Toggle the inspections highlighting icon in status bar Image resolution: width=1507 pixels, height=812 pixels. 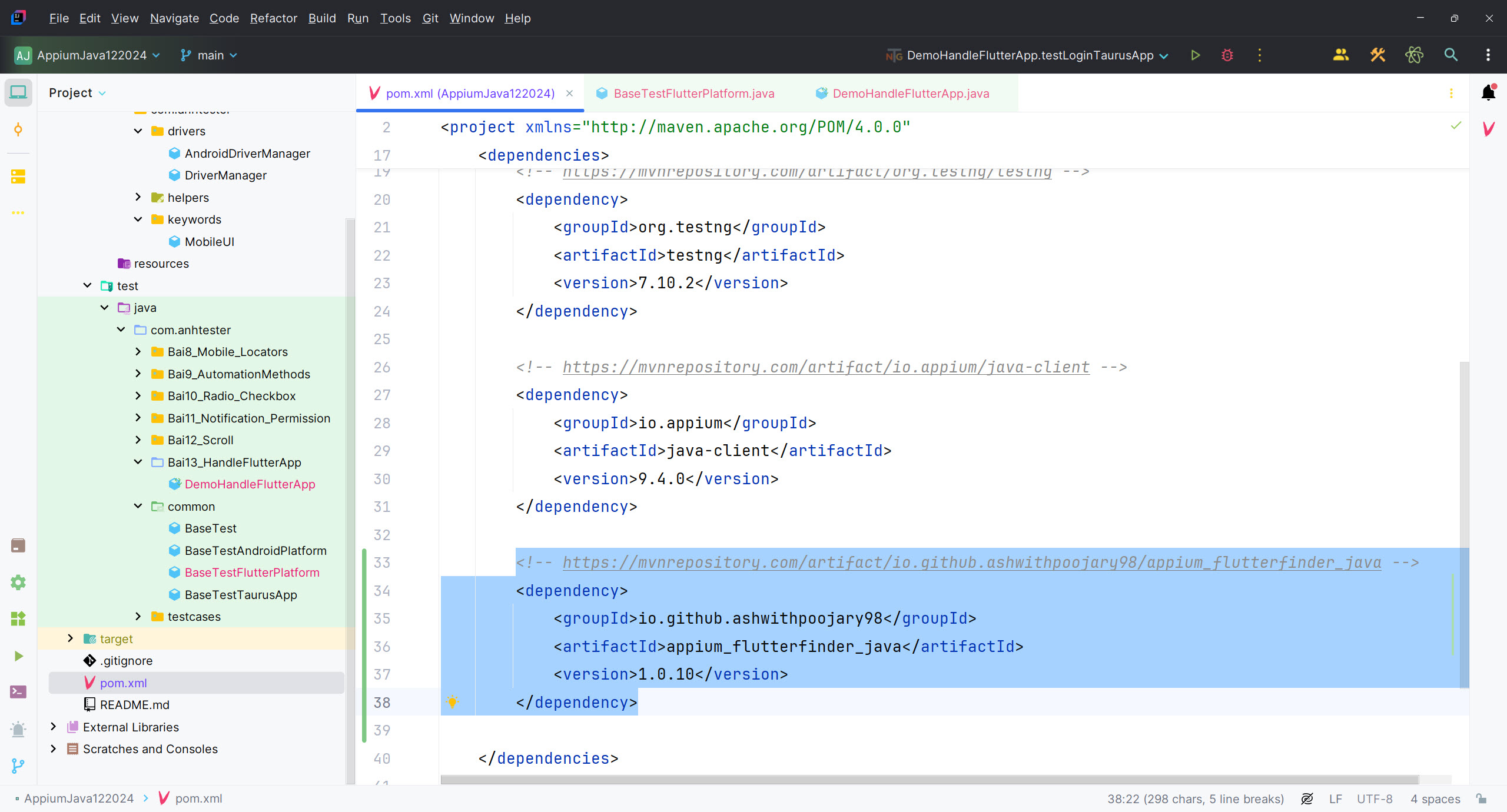pyautogui.click(x=1306, y=798)
